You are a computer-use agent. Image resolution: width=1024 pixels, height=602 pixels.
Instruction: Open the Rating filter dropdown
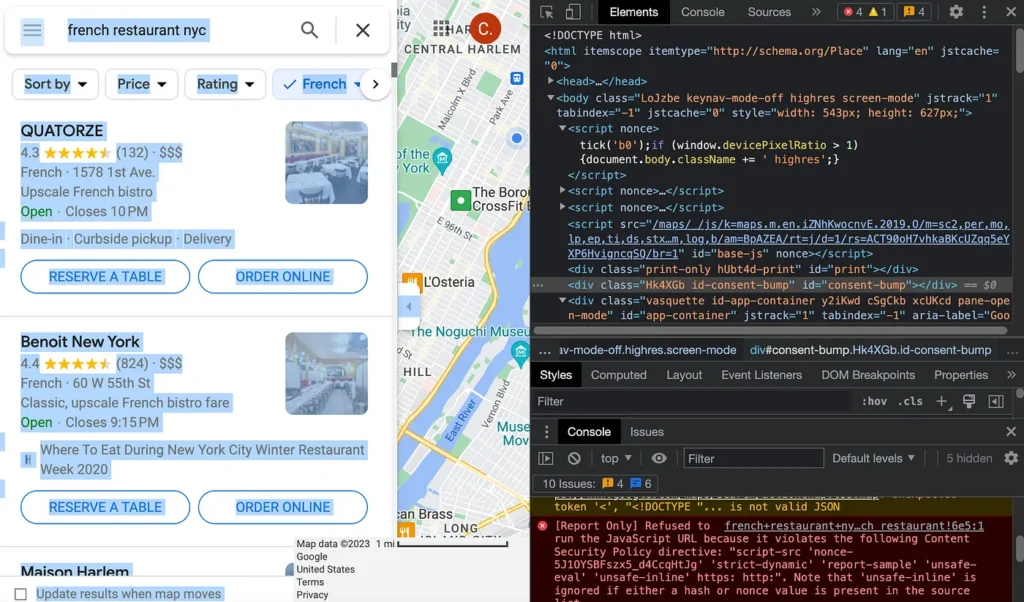[x=225, y=84]
